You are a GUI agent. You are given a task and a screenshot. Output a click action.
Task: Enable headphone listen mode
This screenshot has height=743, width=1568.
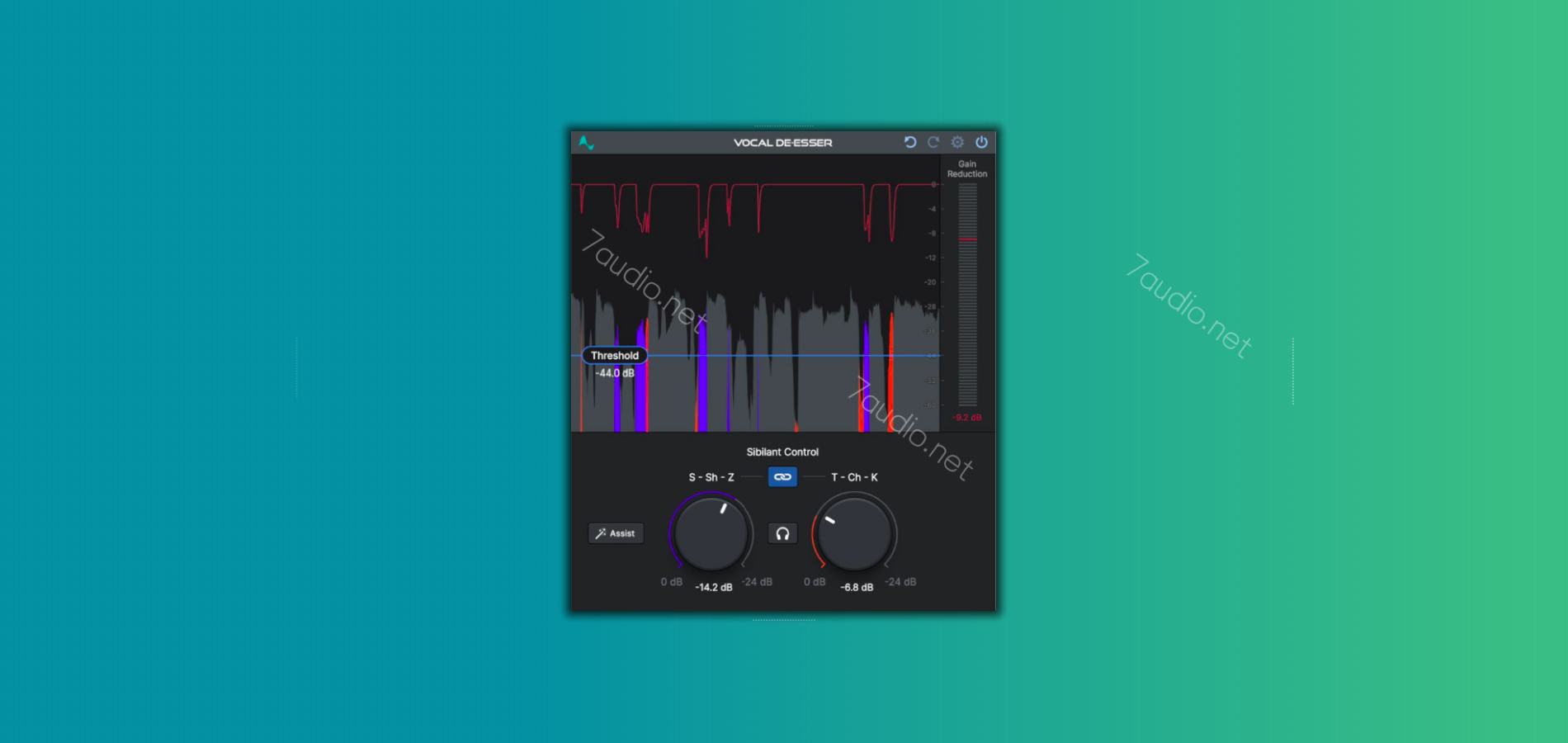782,533
